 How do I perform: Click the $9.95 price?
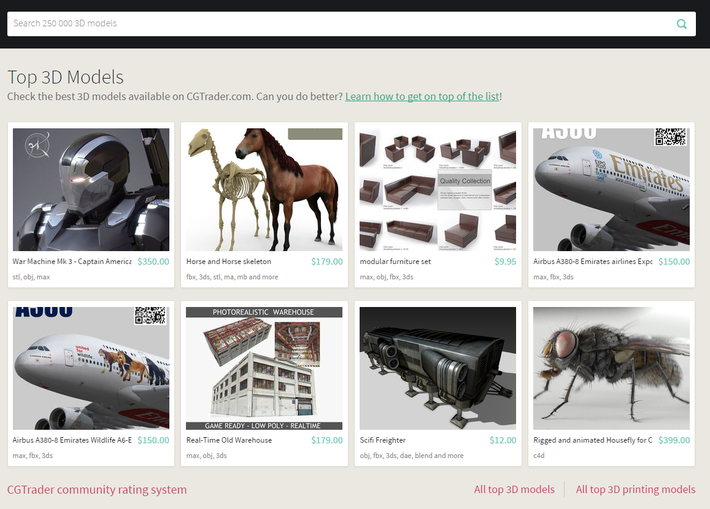pyautogui.click(x=505, y=261)
